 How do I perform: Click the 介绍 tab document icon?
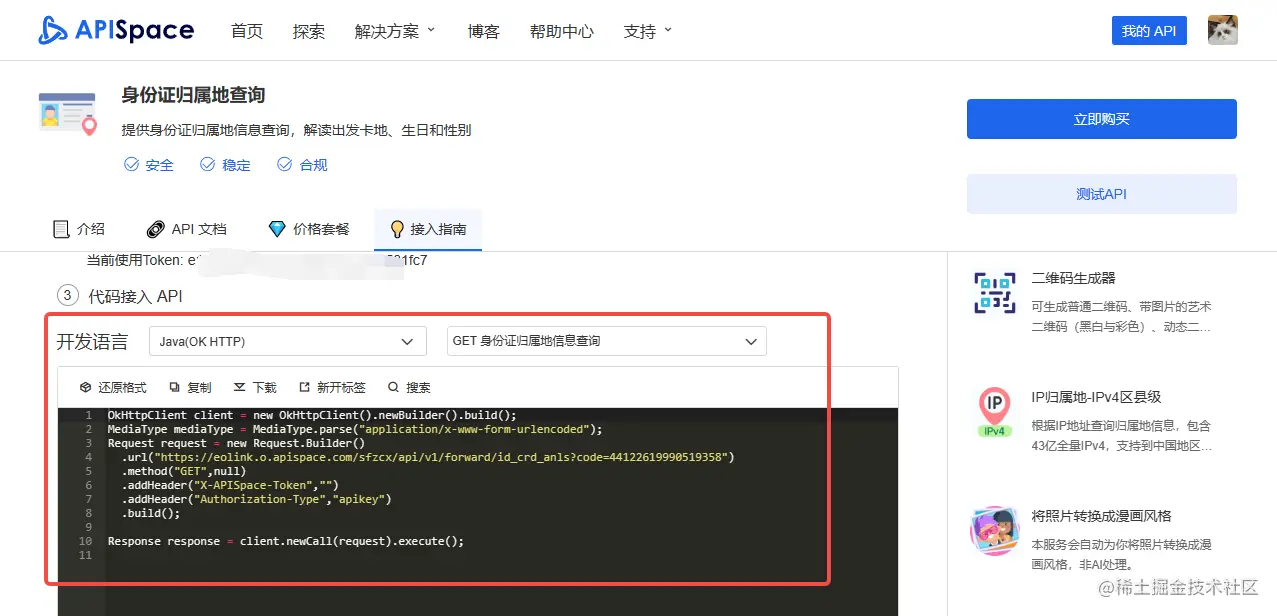tap(61, 229)
